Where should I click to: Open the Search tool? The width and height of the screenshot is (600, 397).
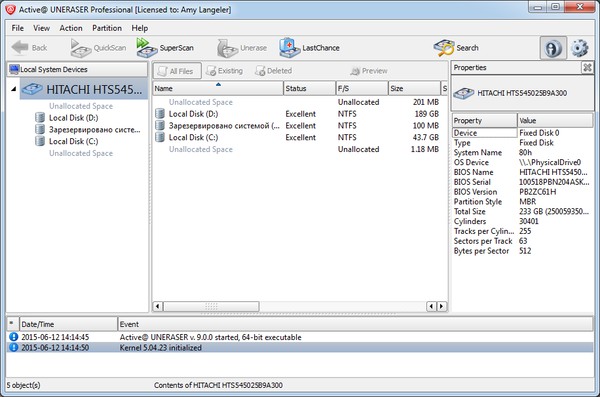coord(456,48)
